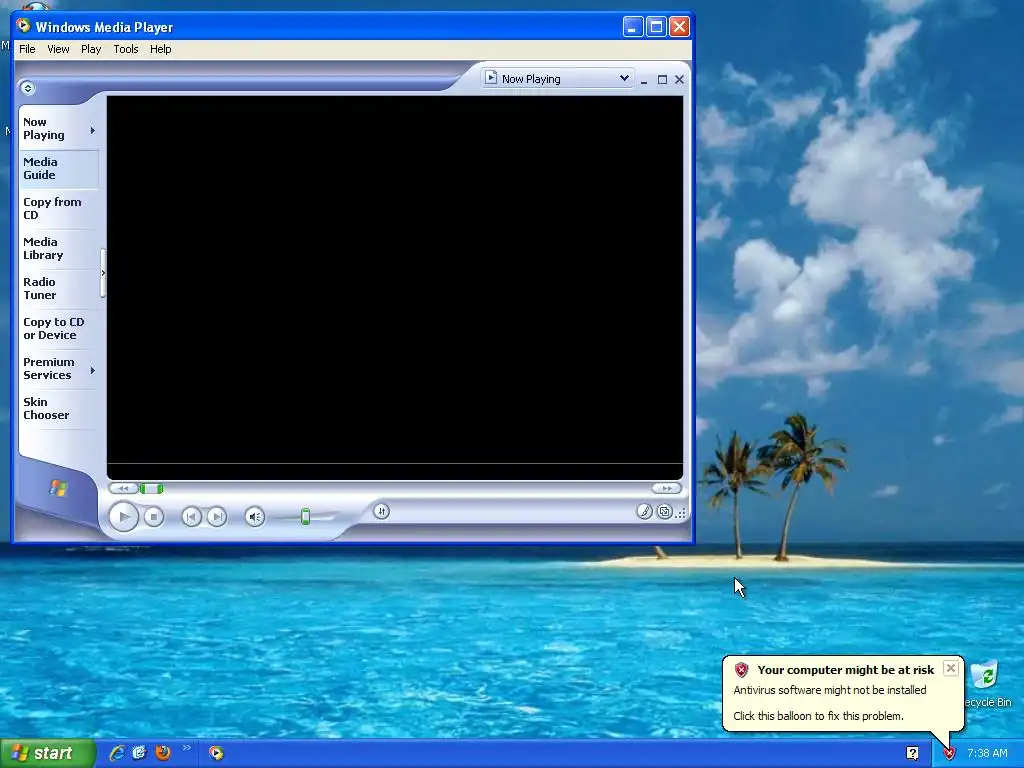Close the inner player pane
Viewport: 1024px width, 768px height.
click(x=679, y=80)
